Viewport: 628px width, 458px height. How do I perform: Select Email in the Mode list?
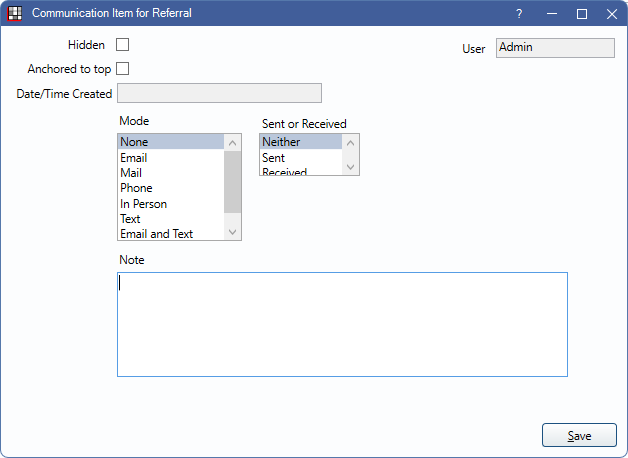pyautogui.click(x=134, y=158)
